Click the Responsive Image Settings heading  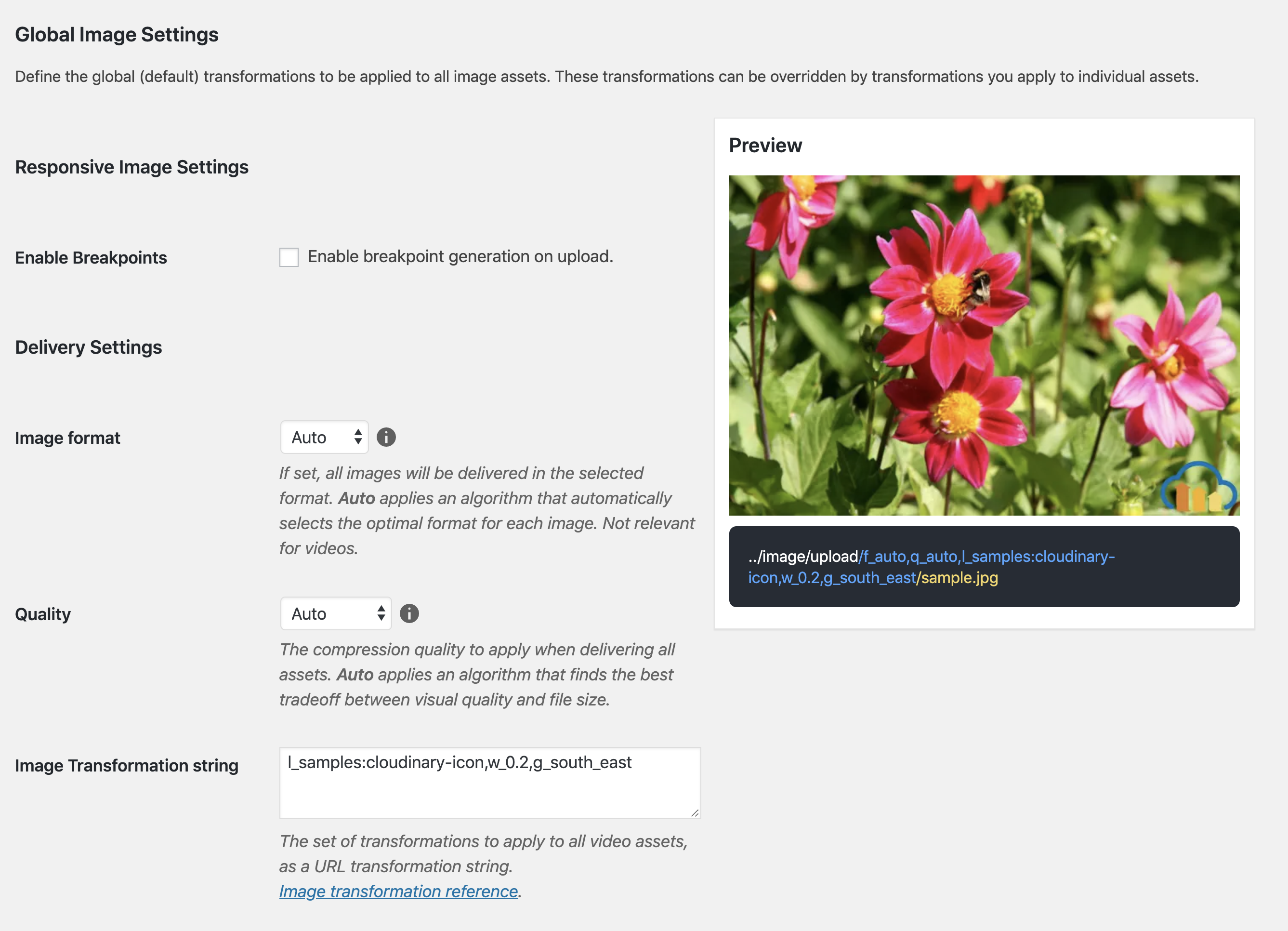(x=132, y=166)
